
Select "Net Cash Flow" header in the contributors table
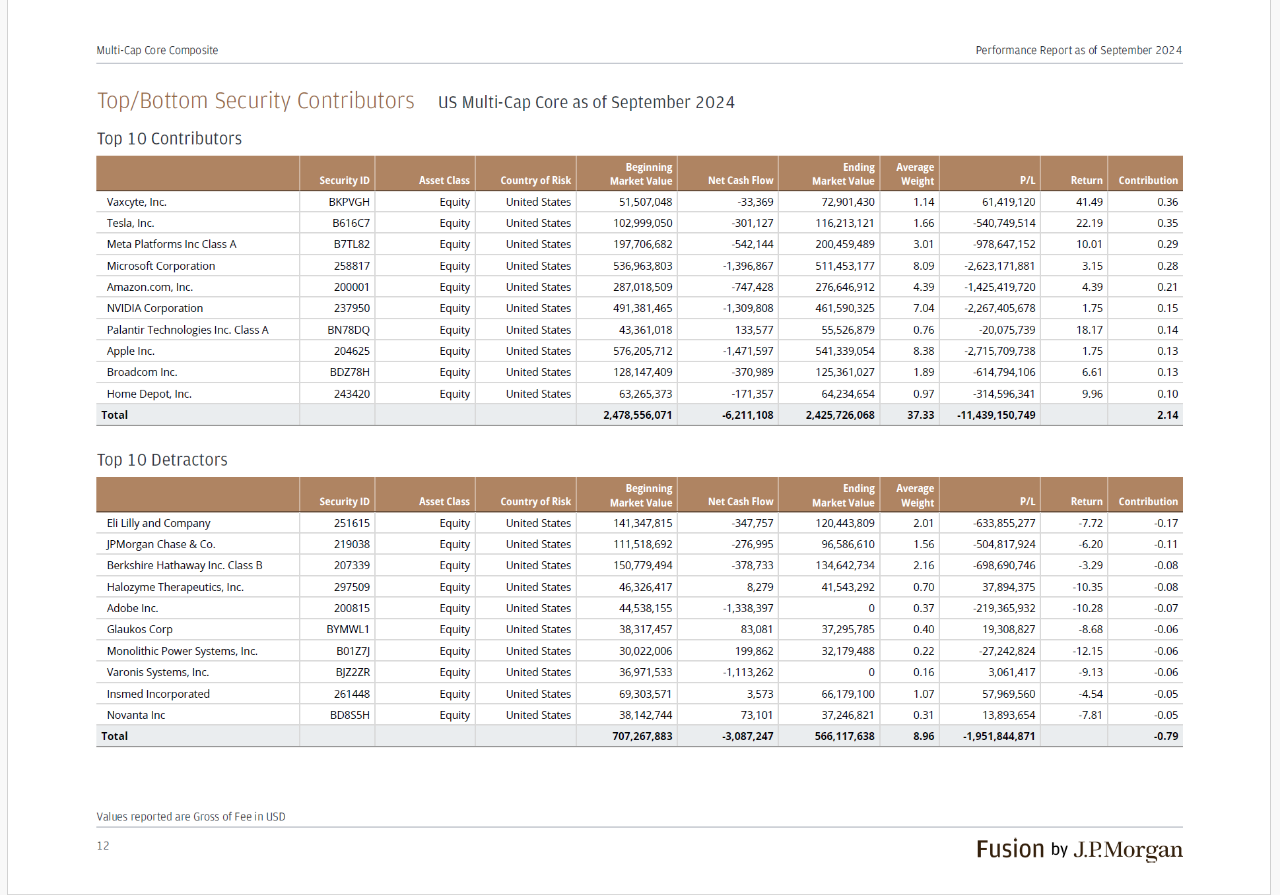741,181
